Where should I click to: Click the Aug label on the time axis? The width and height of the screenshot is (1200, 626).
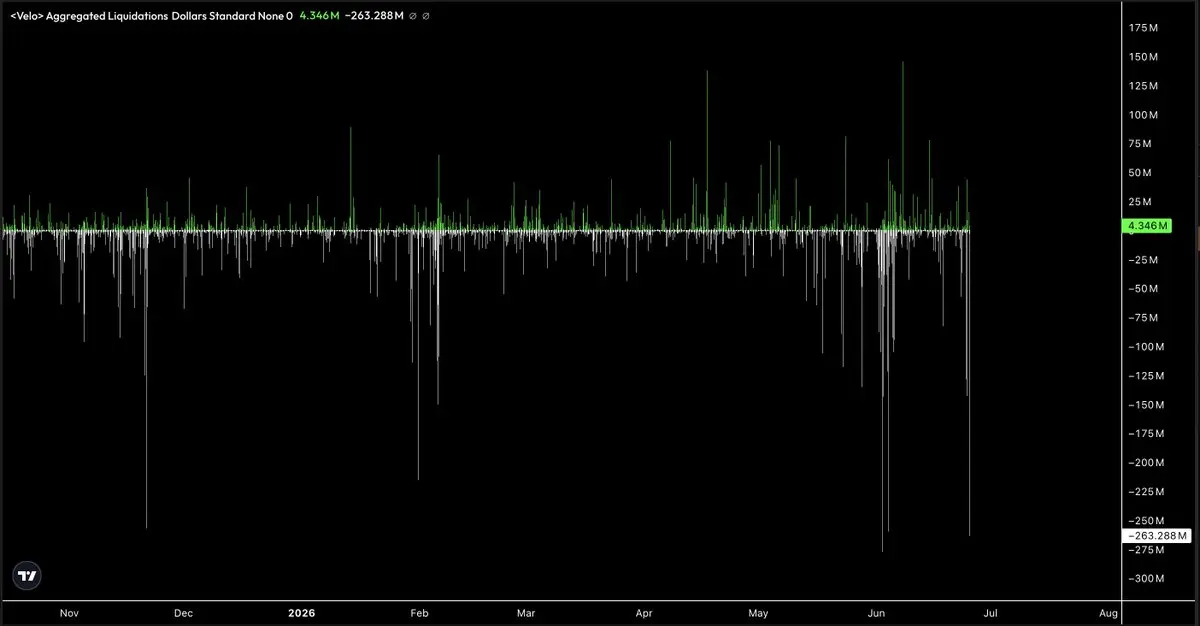coord(1108,612)
